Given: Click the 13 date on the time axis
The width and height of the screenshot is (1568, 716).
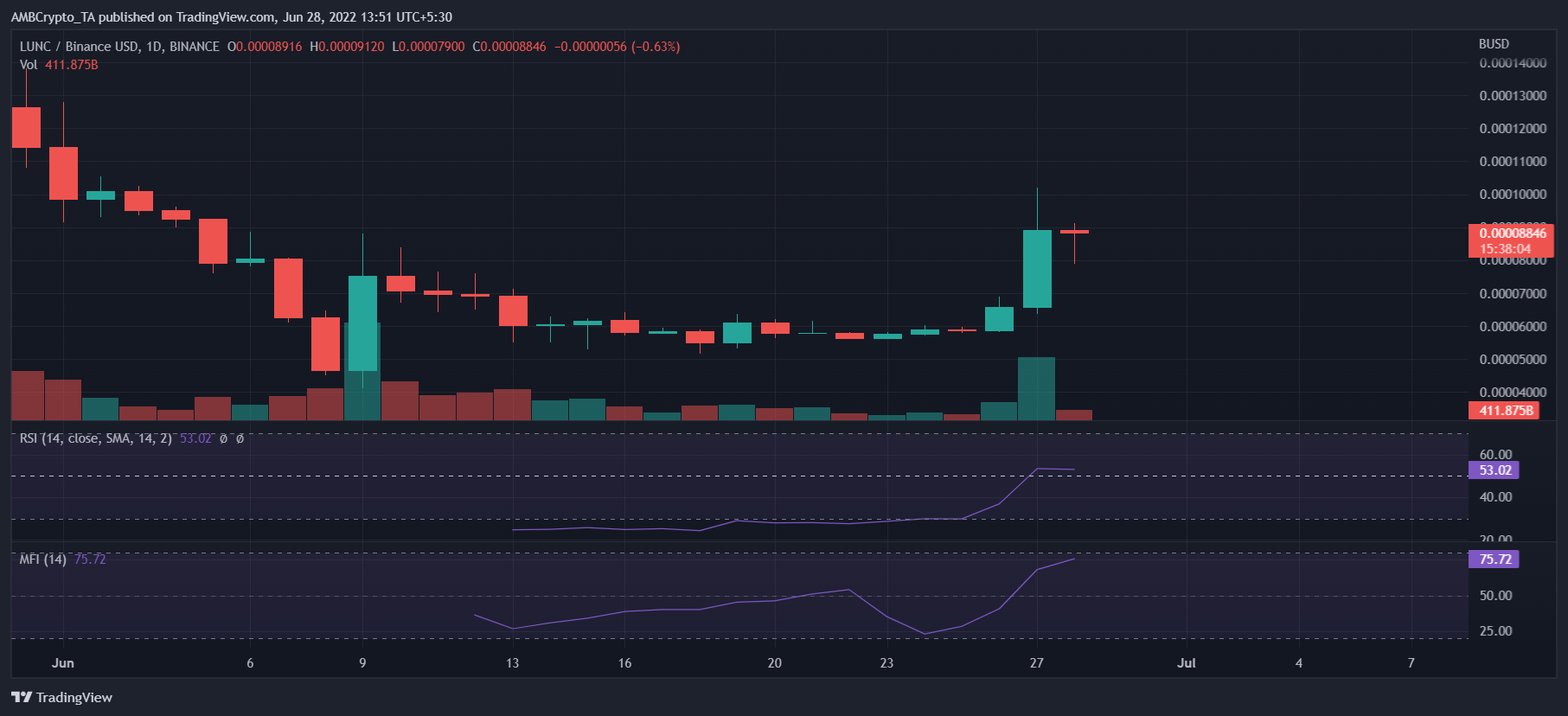Looking at the screenshot, I should (x=513, y=663).
